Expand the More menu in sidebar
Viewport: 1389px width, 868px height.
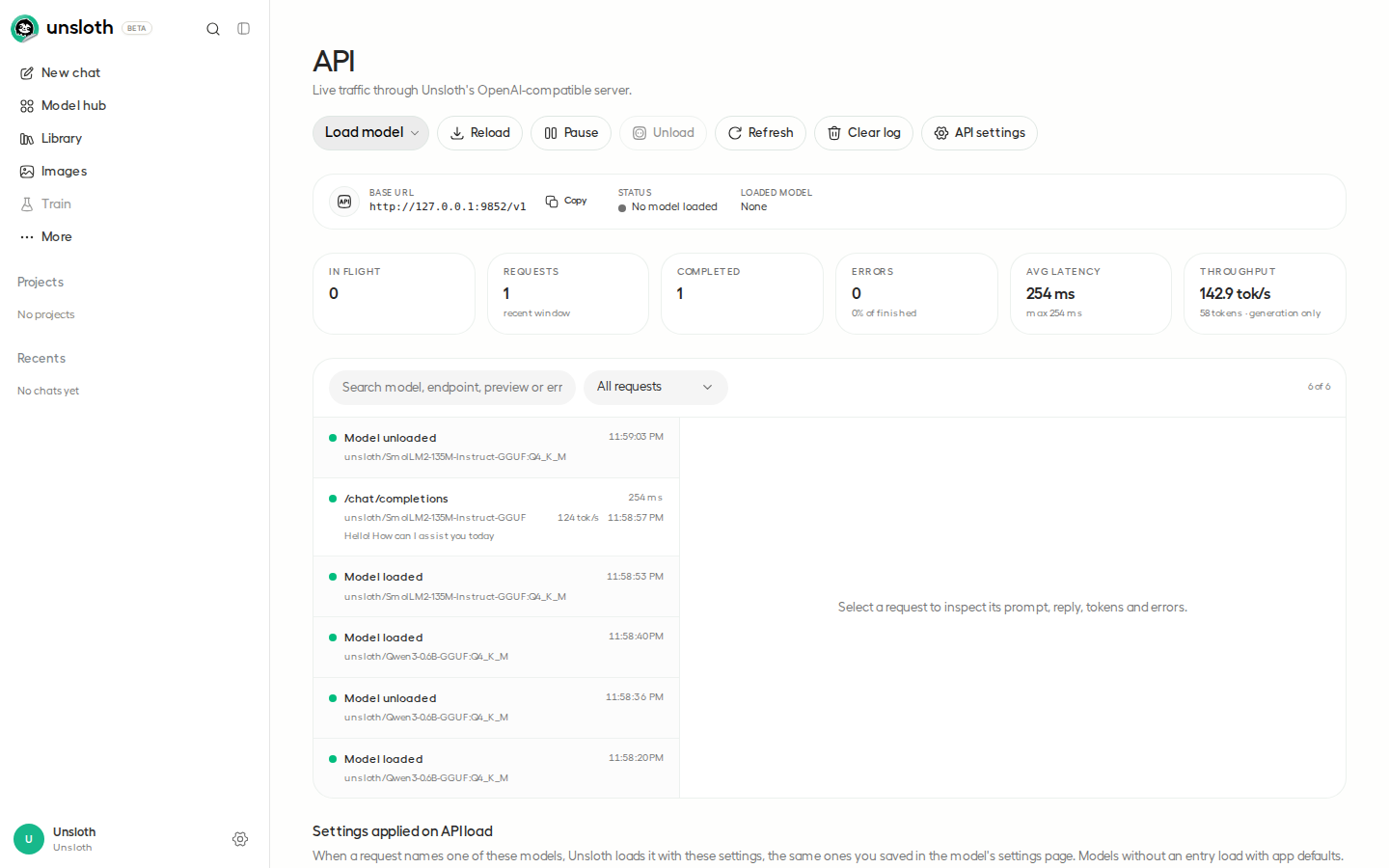tap(135, 236)
